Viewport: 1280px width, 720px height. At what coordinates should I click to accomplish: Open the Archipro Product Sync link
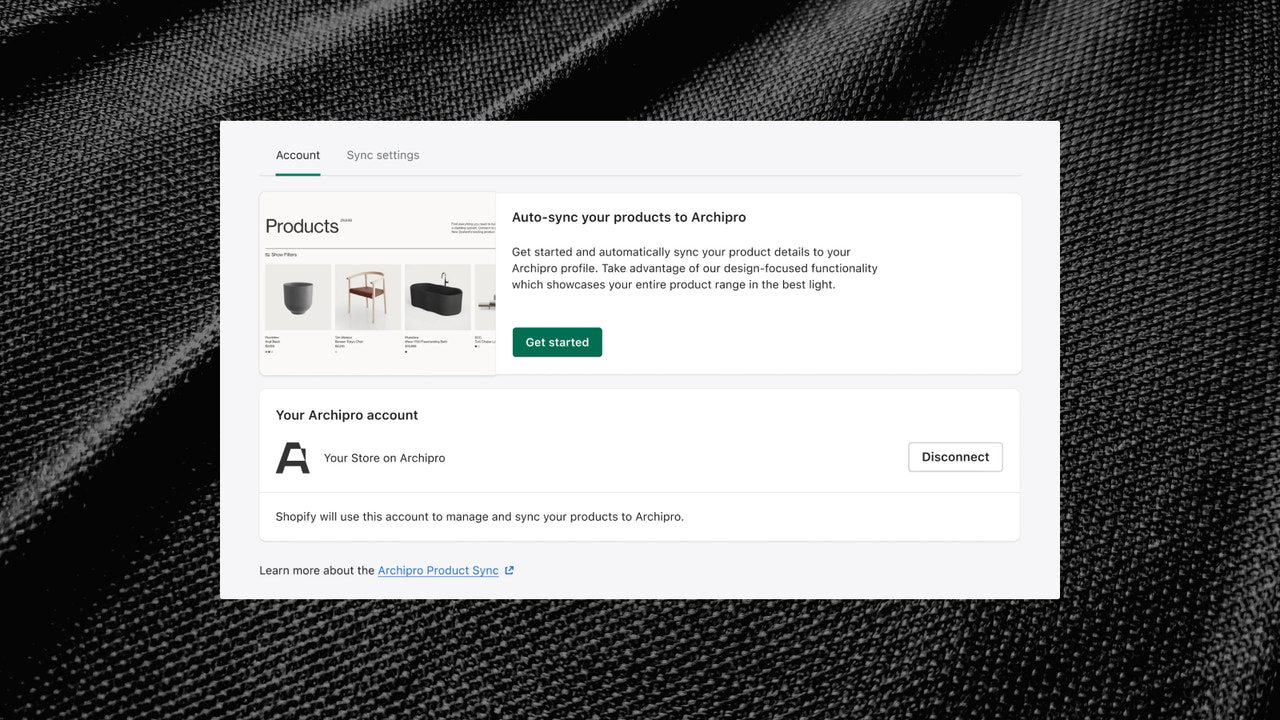point(437,570)
